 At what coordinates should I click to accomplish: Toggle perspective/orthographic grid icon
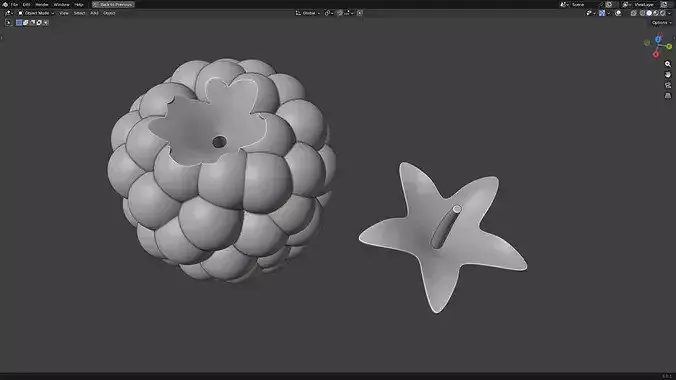point(668,95)
